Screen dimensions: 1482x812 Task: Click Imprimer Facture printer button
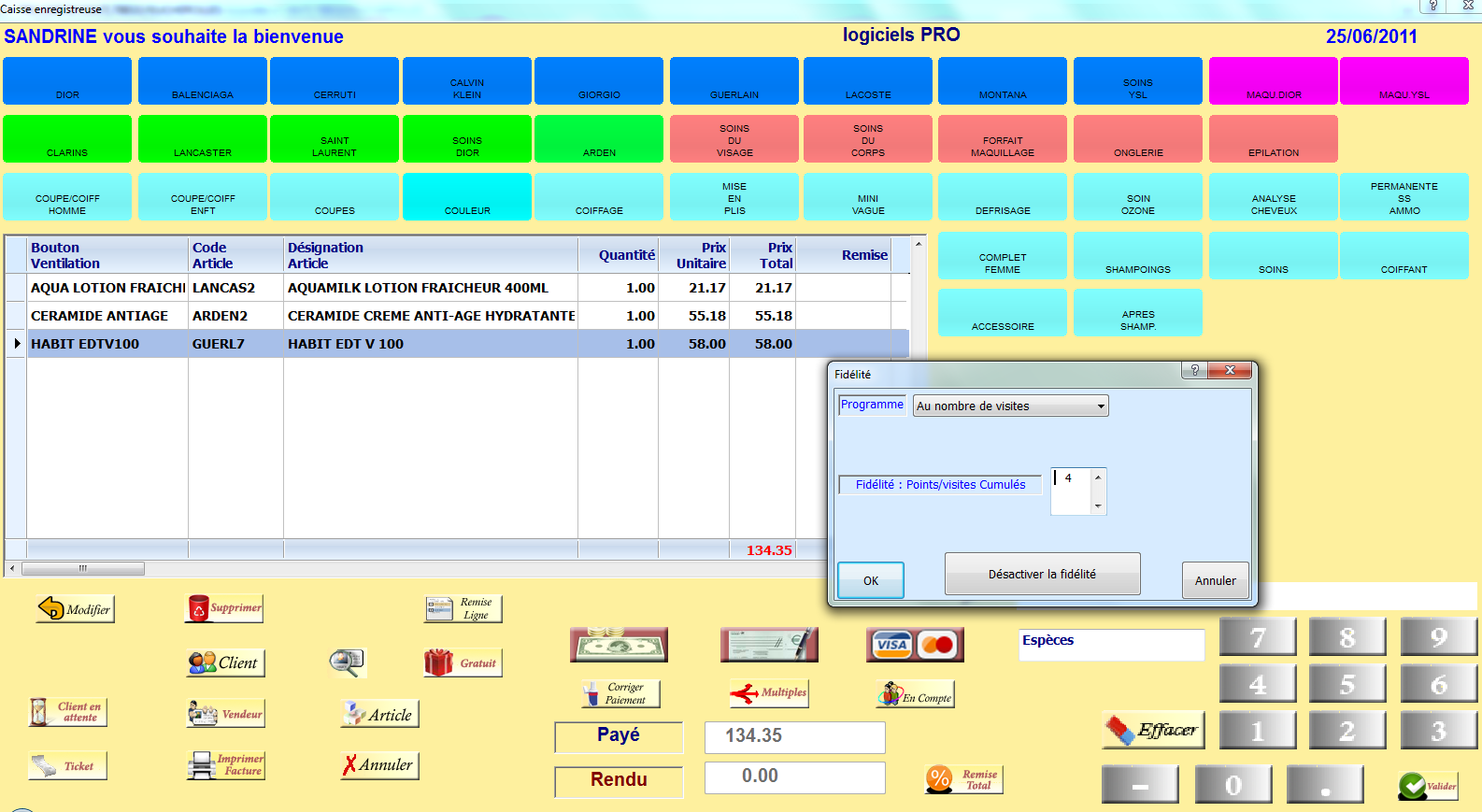click(x=226, y=765)
